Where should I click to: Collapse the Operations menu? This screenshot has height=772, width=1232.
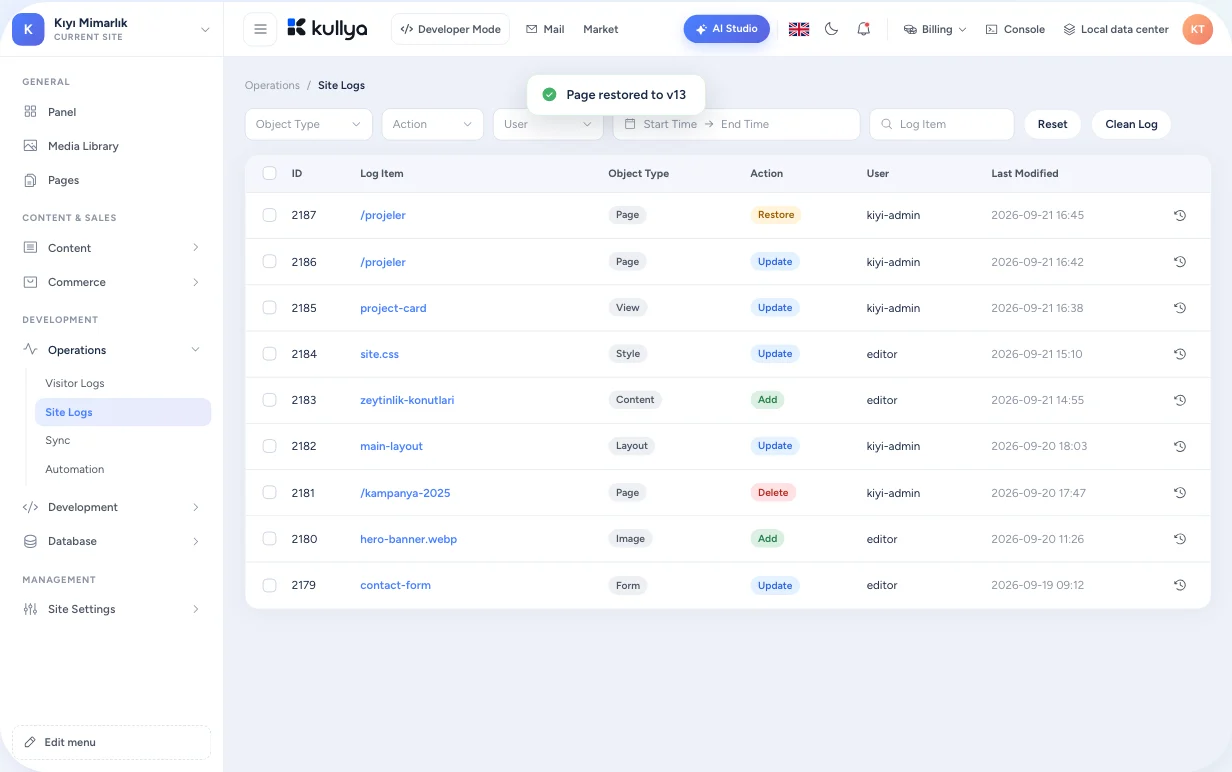111,350
